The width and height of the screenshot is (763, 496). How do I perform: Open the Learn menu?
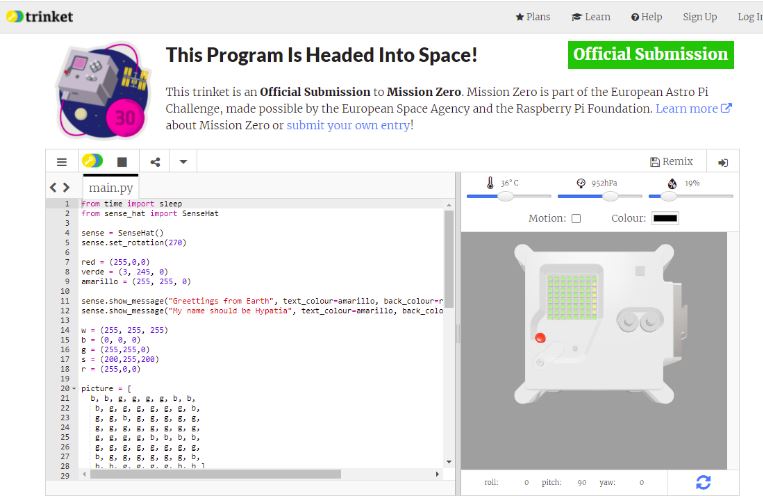coord(591,17)
